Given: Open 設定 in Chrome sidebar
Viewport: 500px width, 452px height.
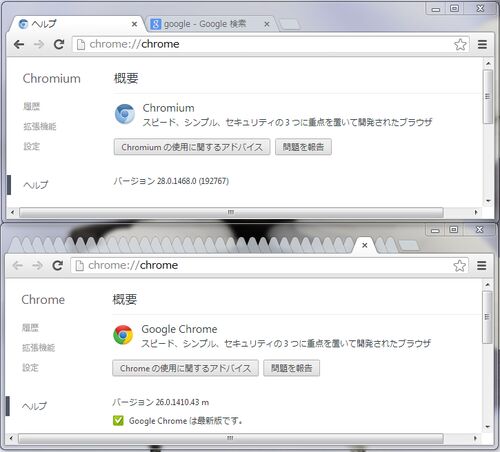Looking at the screenshot, I should pos(30,368).
